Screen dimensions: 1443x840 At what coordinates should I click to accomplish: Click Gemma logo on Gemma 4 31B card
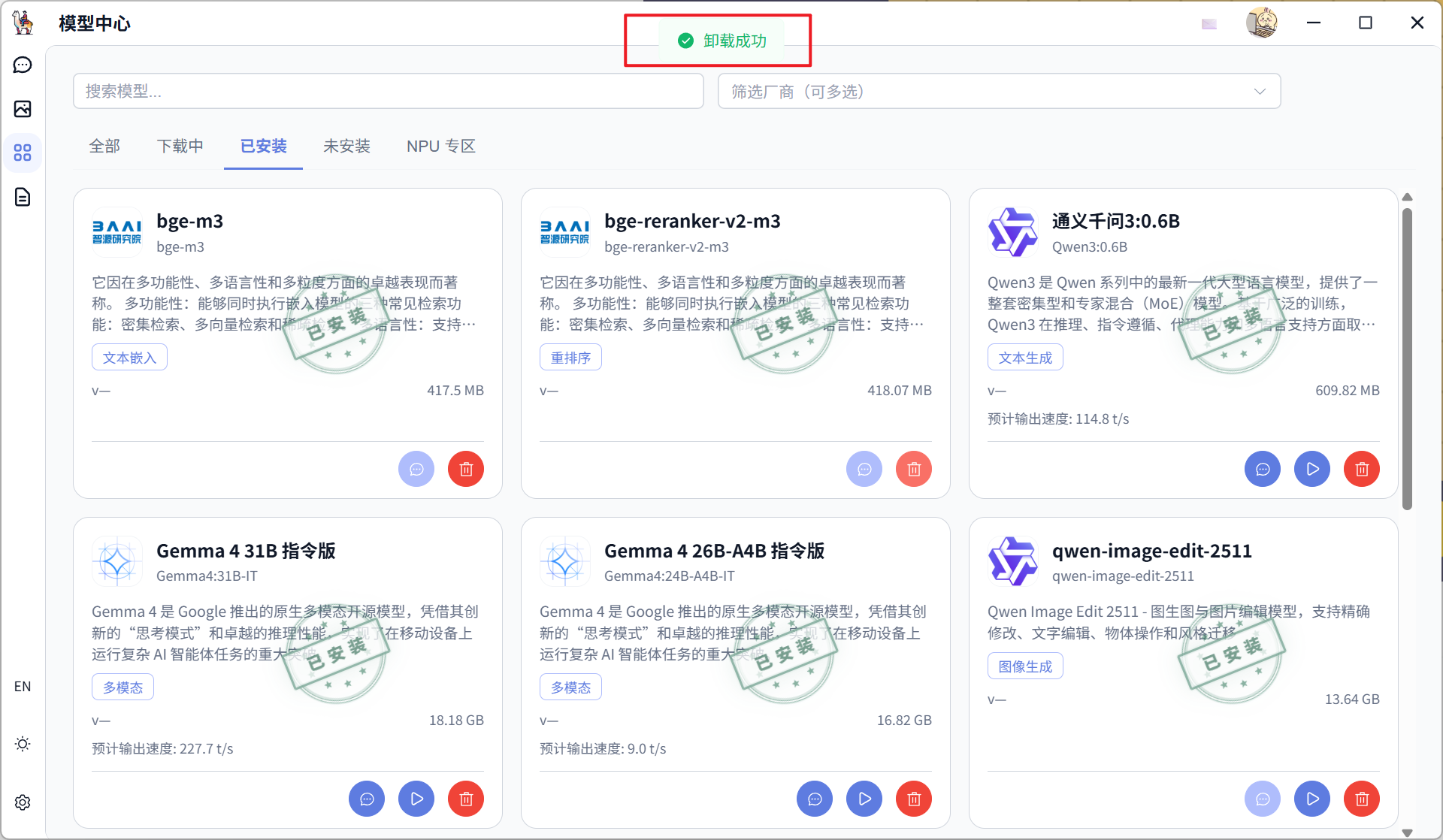116,562
